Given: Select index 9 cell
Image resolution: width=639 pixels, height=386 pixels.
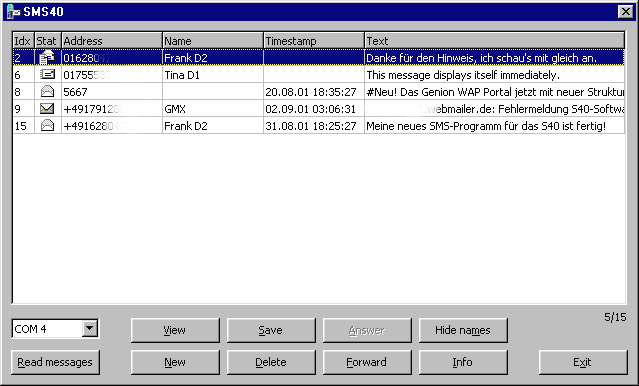Looking at the screenshot, I should coord(23,109).
